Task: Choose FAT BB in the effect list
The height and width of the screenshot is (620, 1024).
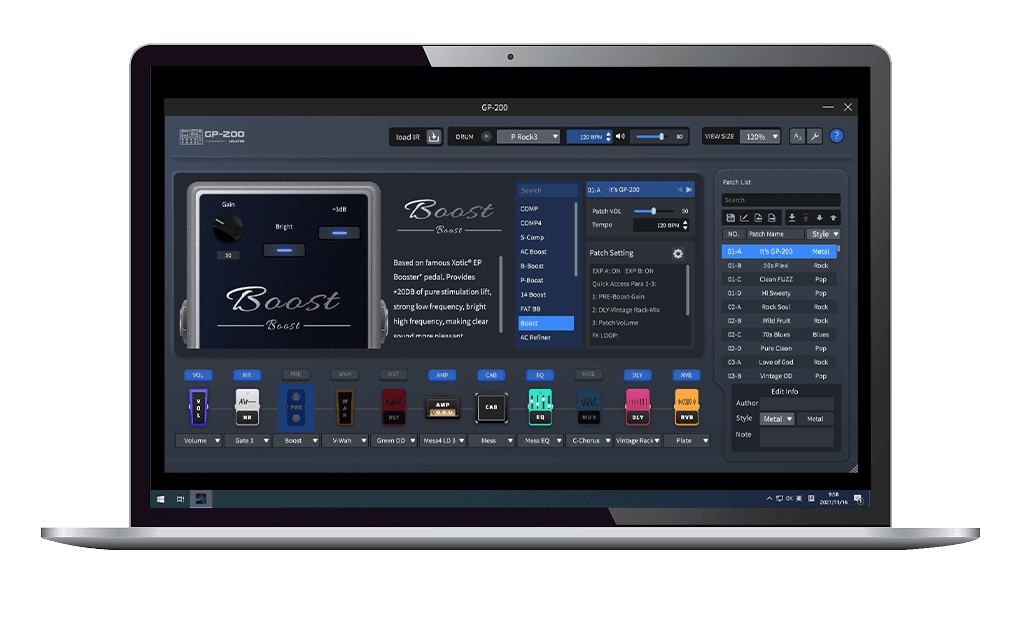Action: [x=530, y=309]
